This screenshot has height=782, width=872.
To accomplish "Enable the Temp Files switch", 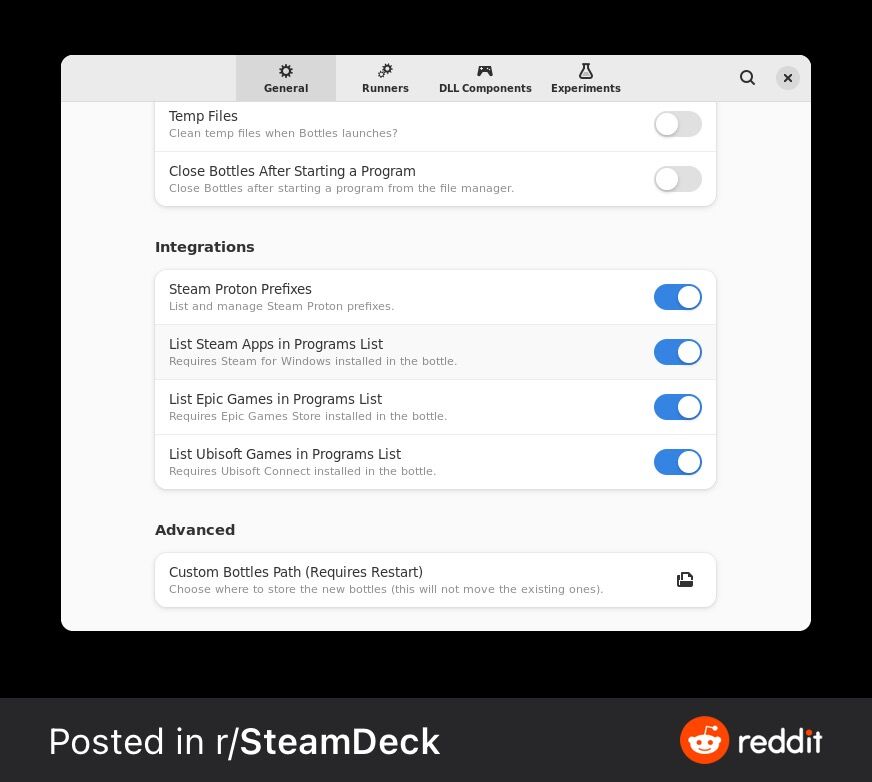I will (x=677, y=124).
